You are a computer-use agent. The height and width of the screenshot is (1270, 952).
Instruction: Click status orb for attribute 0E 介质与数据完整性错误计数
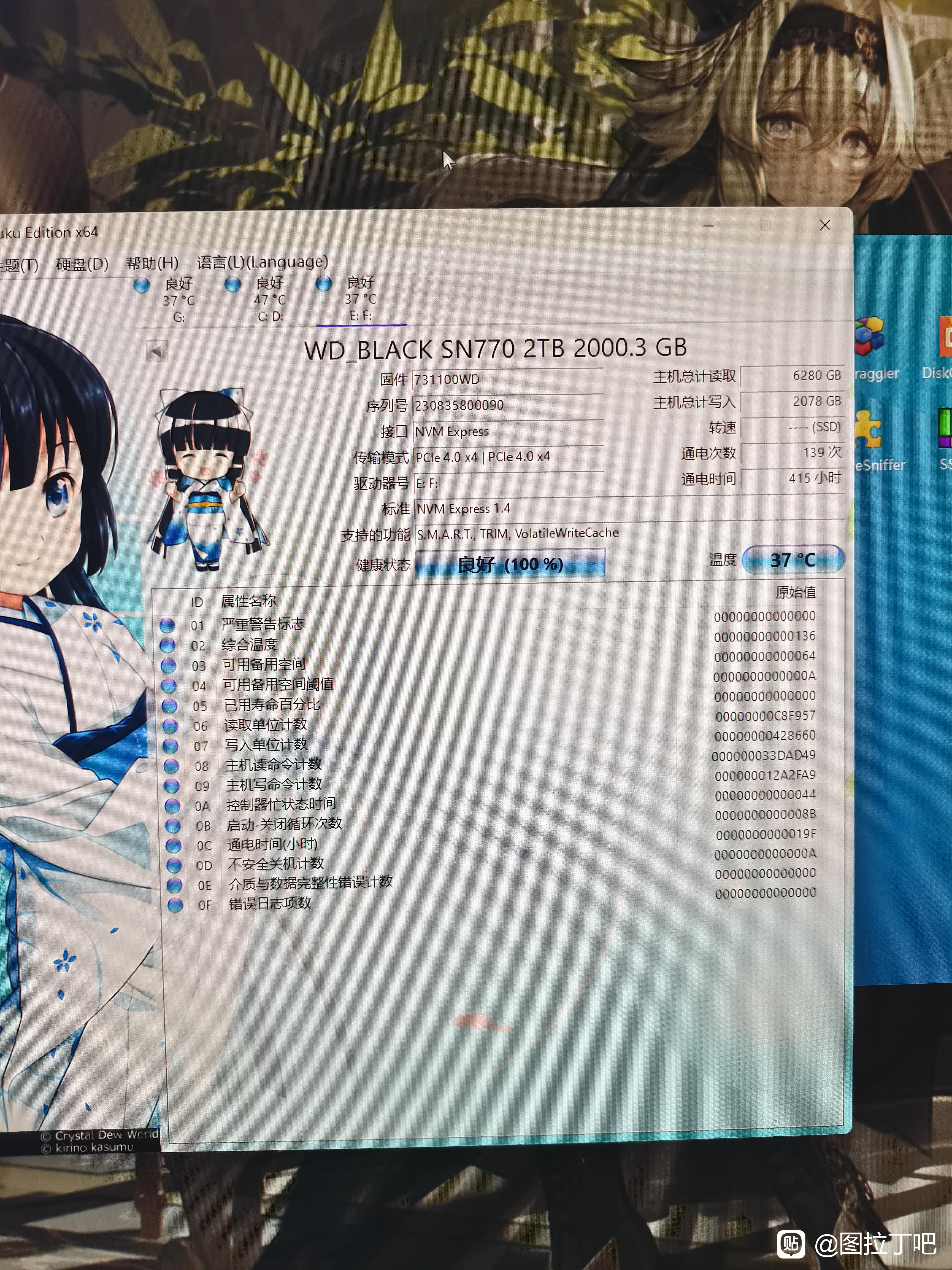tap(174, 885)
